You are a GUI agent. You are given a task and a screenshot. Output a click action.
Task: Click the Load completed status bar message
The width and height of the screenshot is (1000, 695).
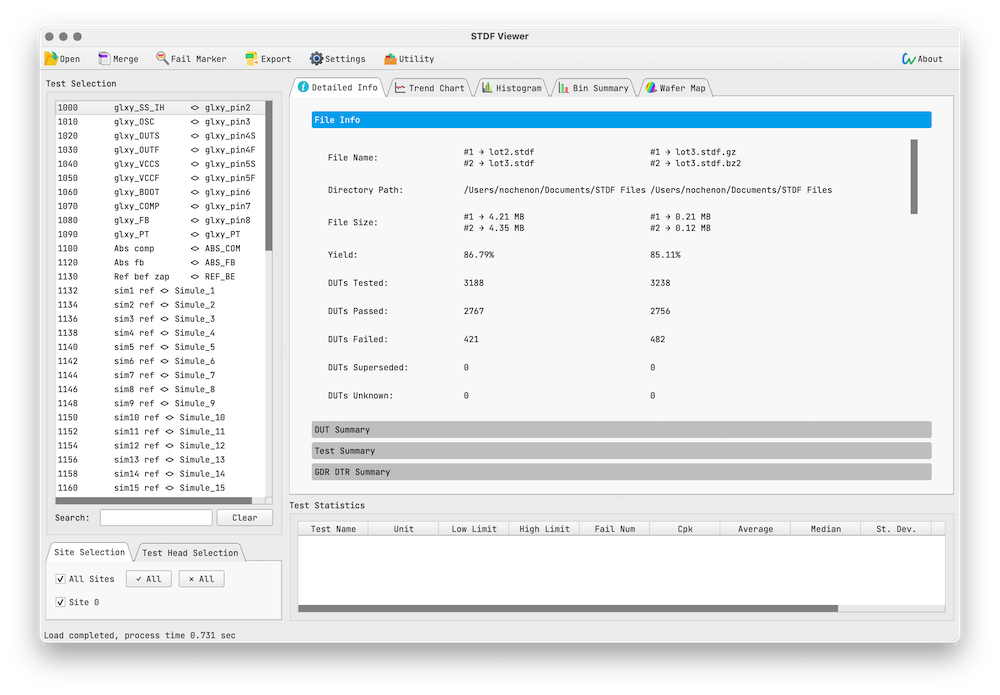pos(140,635)
